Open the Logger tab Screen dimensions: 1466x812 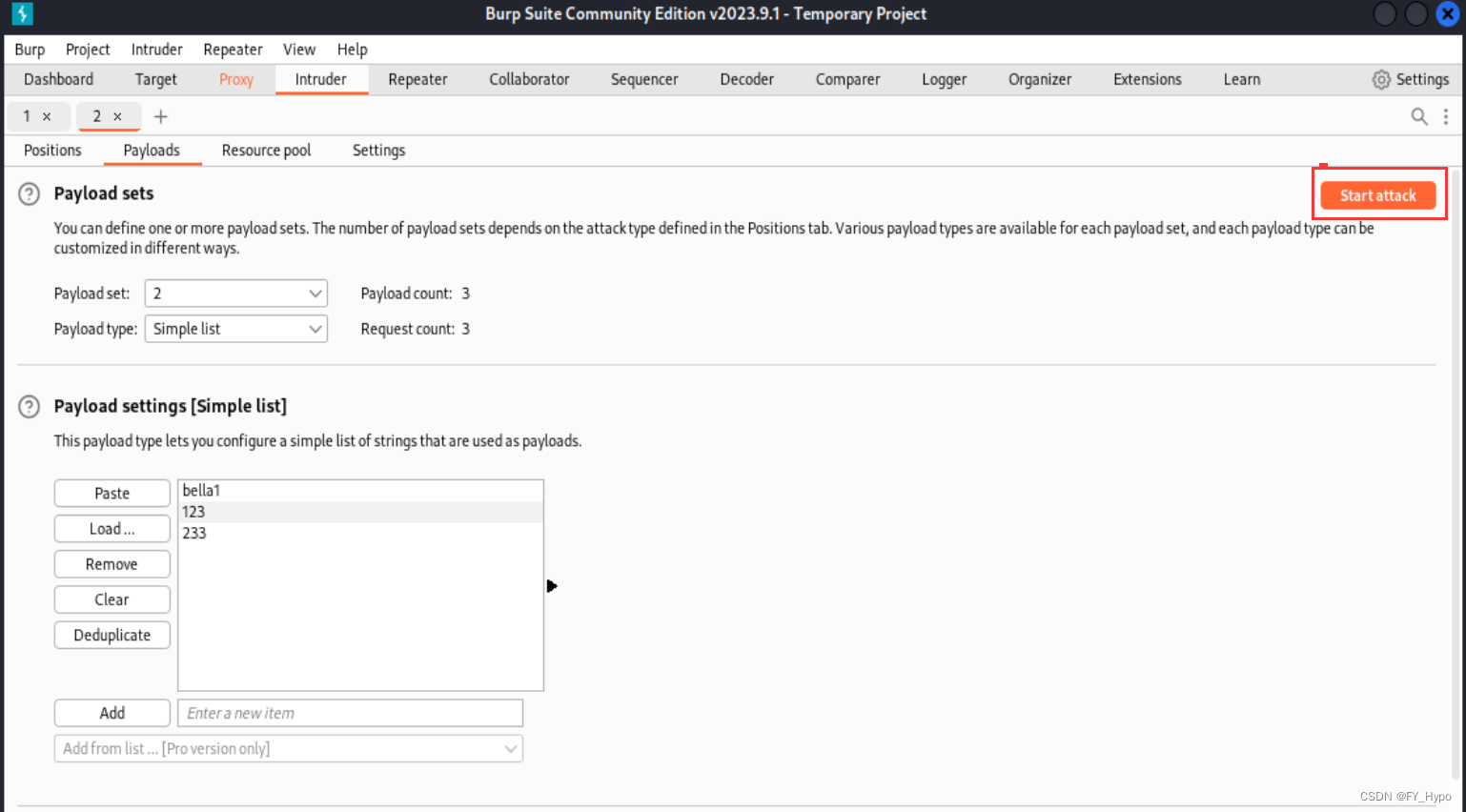coord(944,79)
